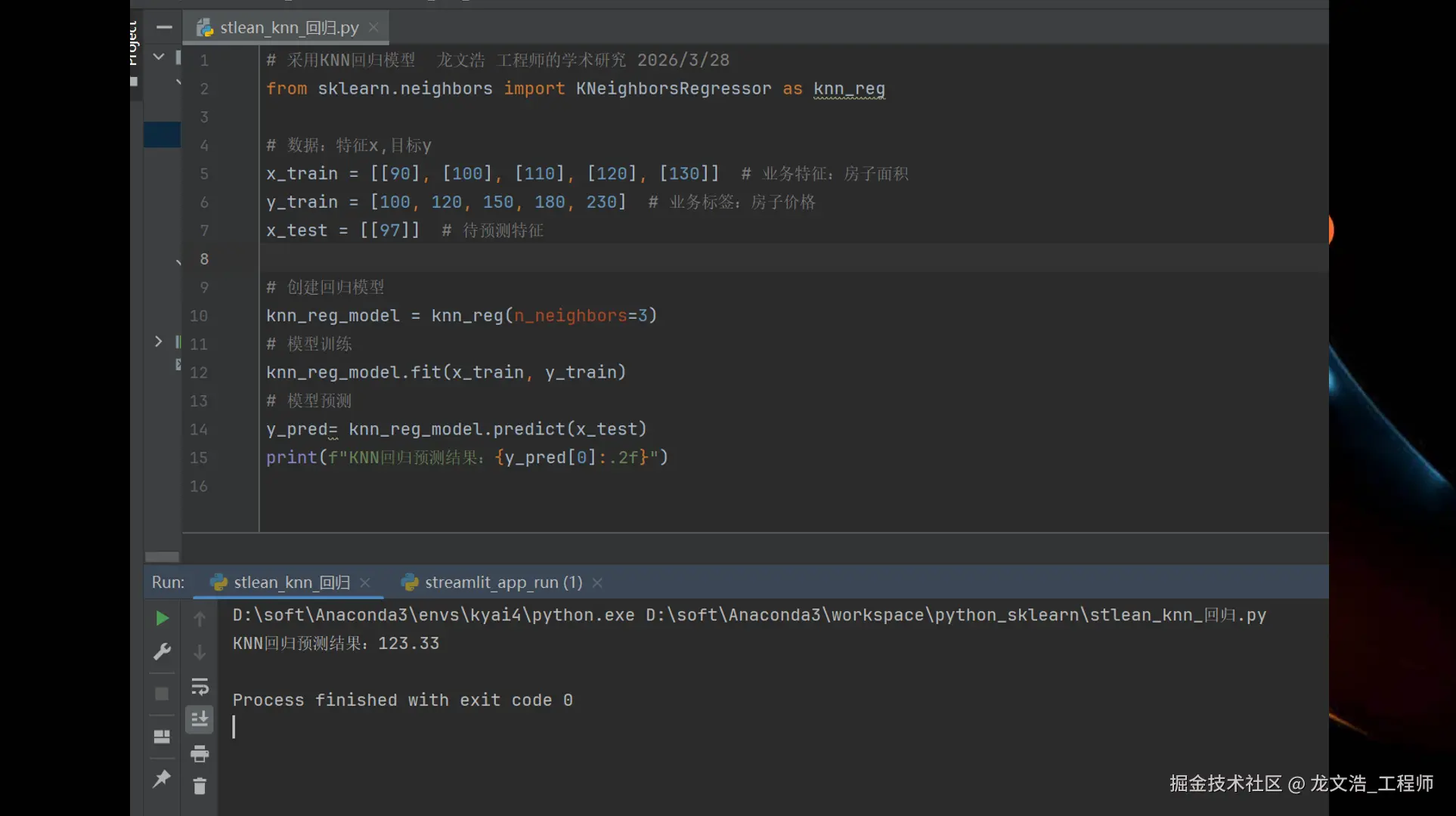This screenshot has height=816, width=1456.
Task: Close the stlean_knn_回归 run tab
Action: click(x=365, y=583)
